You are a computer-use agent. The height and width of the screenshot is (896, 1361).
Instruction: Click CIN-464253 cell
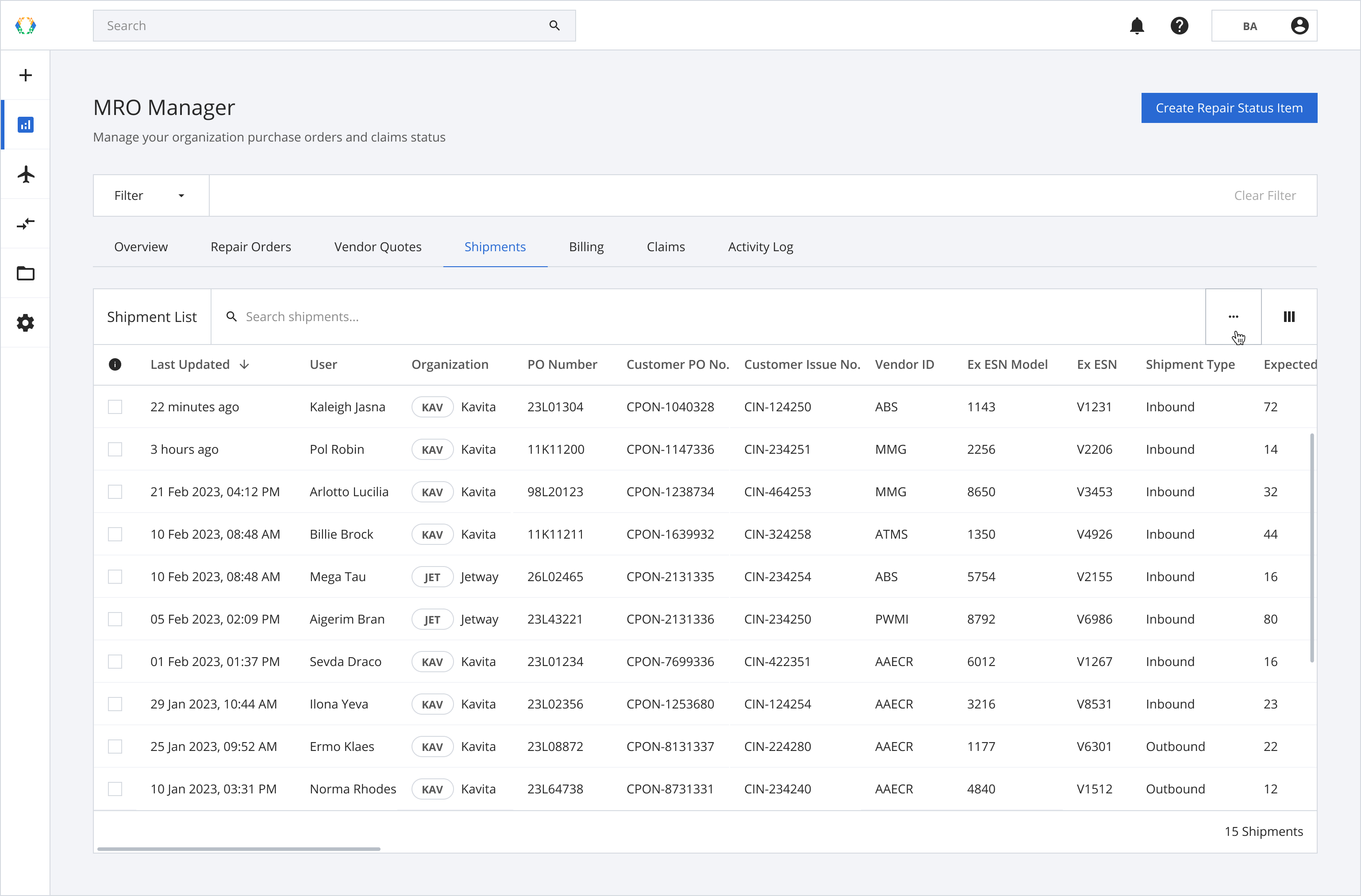click(777, 491)
